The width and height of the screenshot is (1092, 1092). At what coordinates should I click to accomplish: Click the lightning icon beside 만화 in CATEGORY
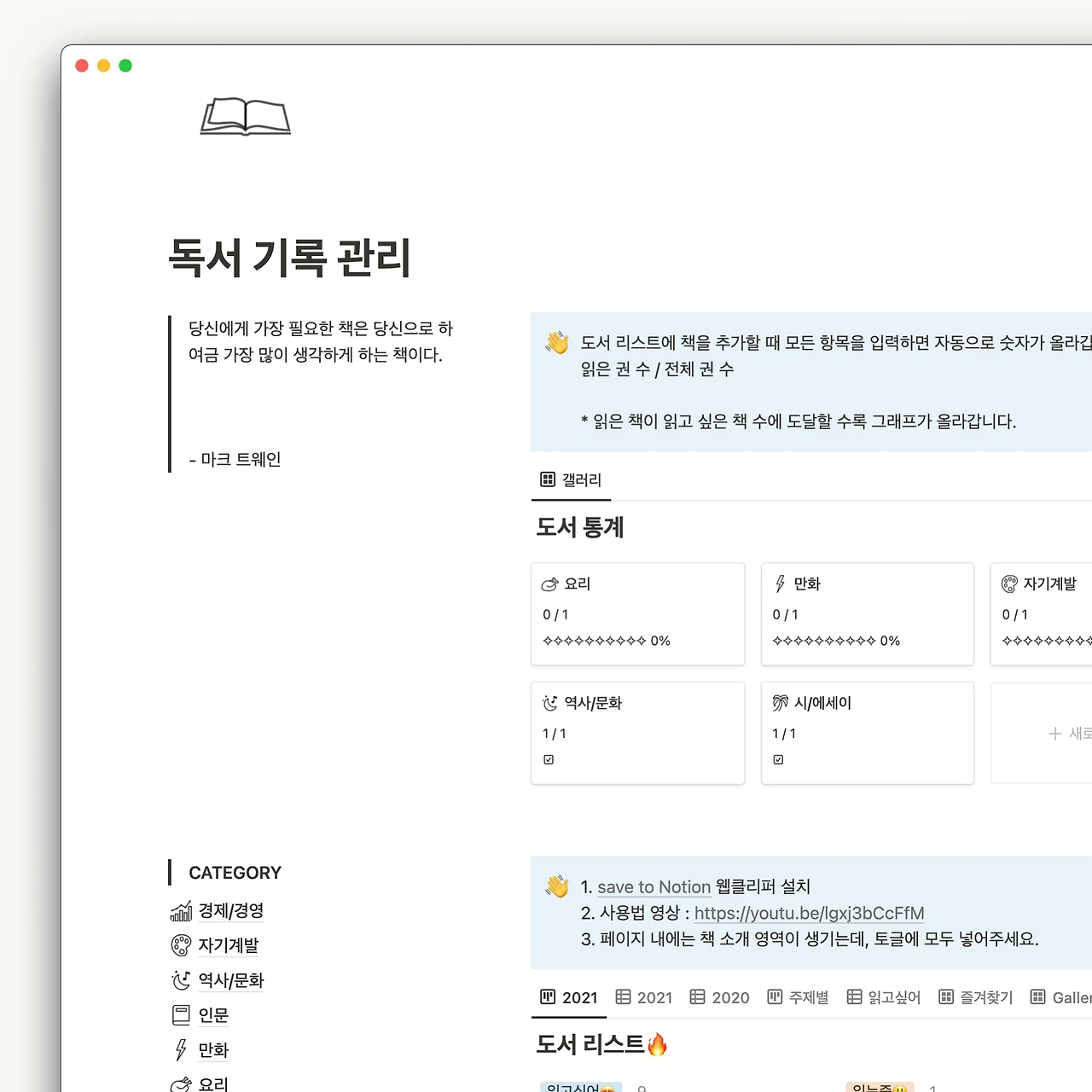tap(181, 1050)
